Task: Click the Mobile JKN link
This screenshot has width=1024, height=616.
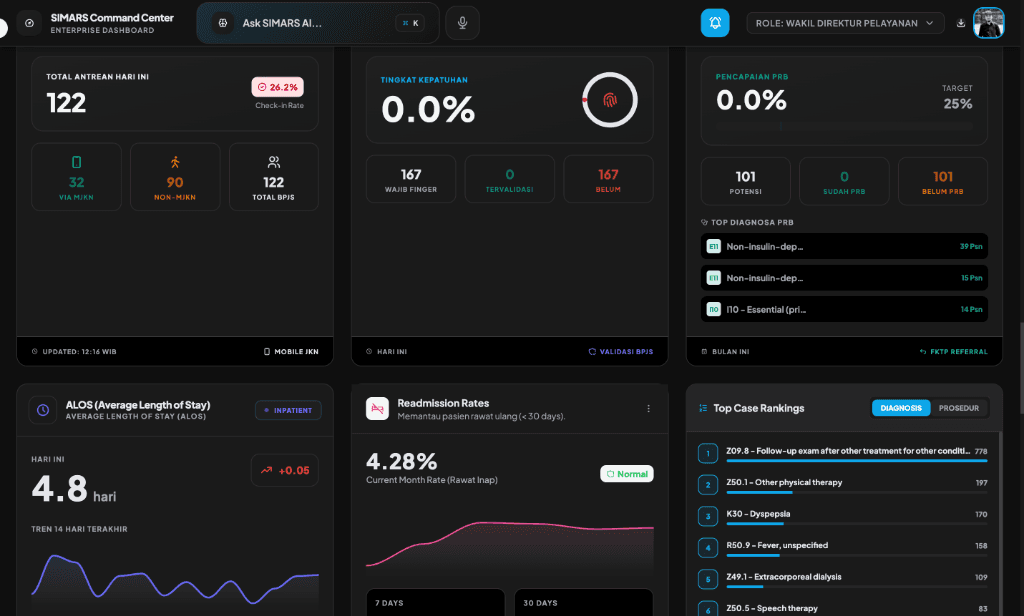Action: [x=290, y=352]
